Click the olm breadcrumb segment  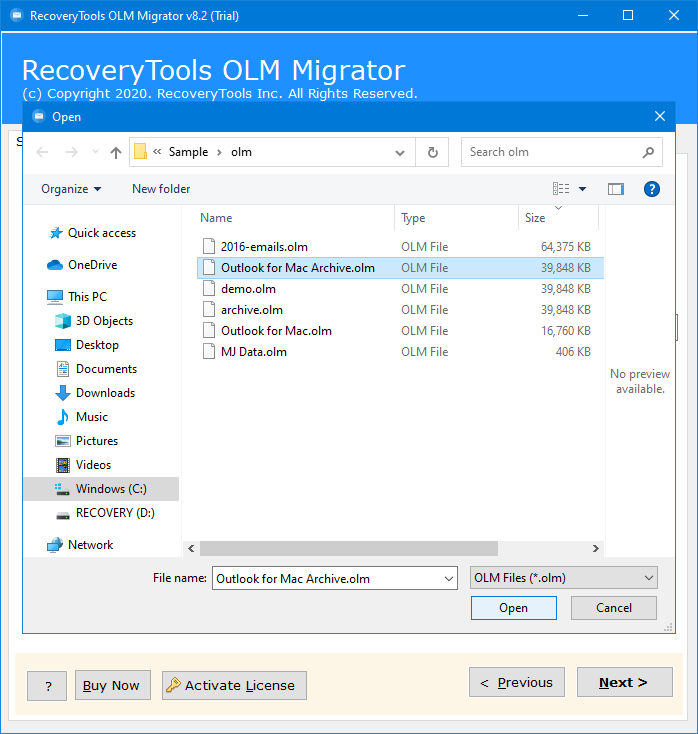click(241, 152)
